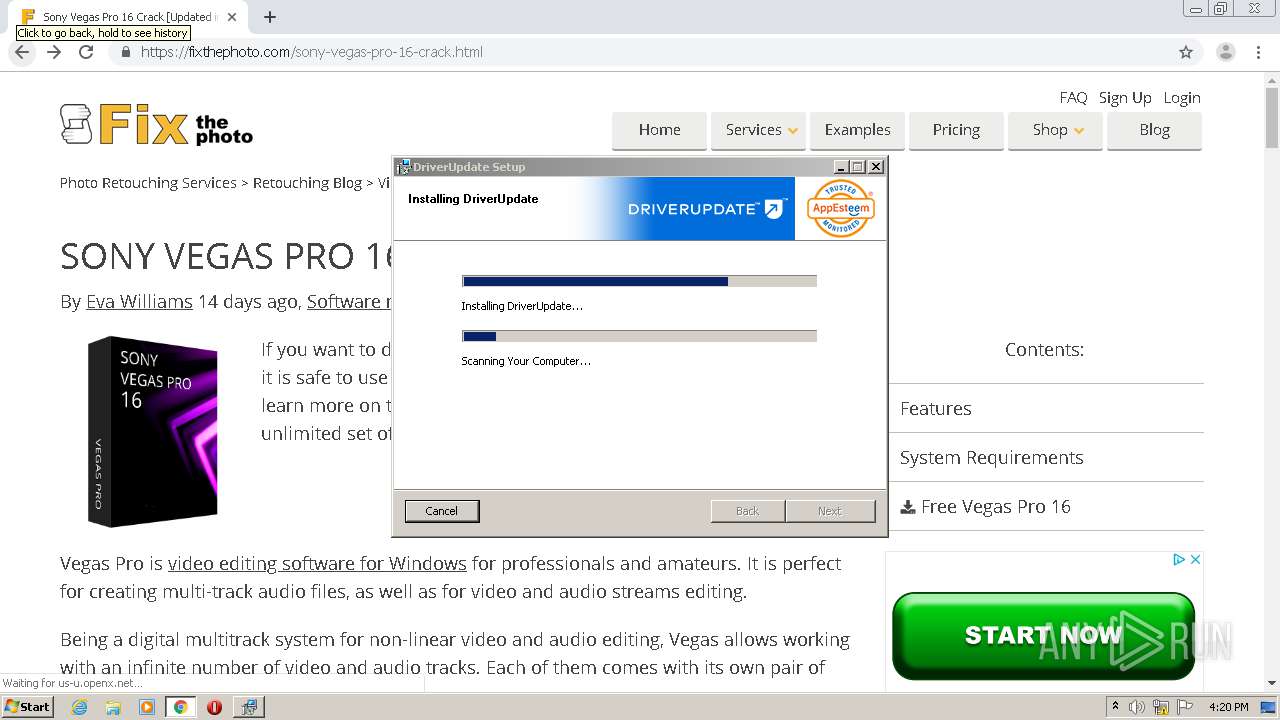This screenshot has width=1280, height=720.
Task: Click the AppEsteem trusted badge
Action: 840,208
